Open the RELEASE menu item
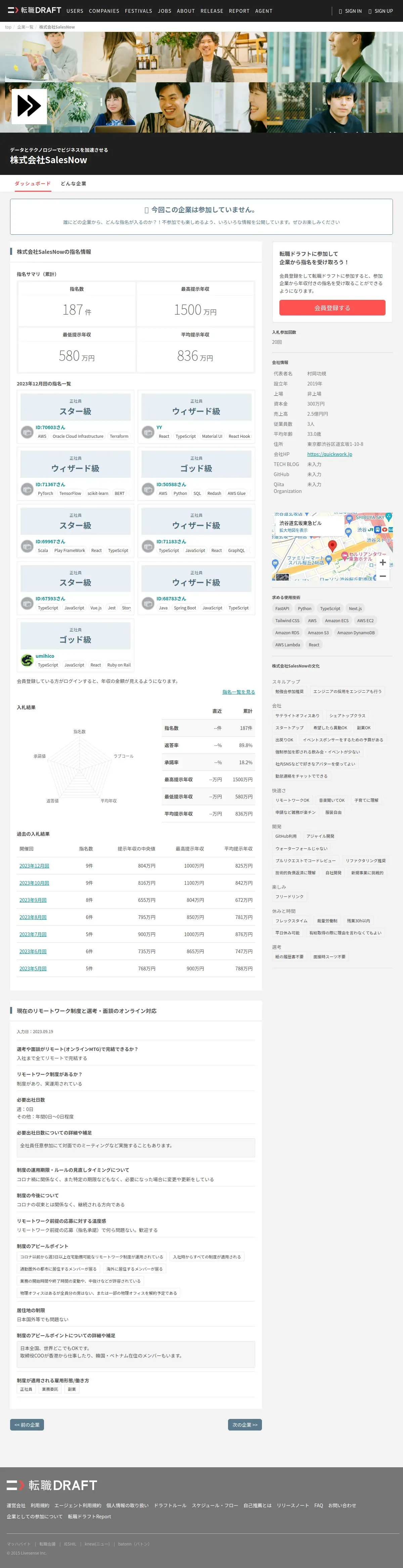Image resolution: width=403 pixels, height=1568 pixels. coord(212,11)
